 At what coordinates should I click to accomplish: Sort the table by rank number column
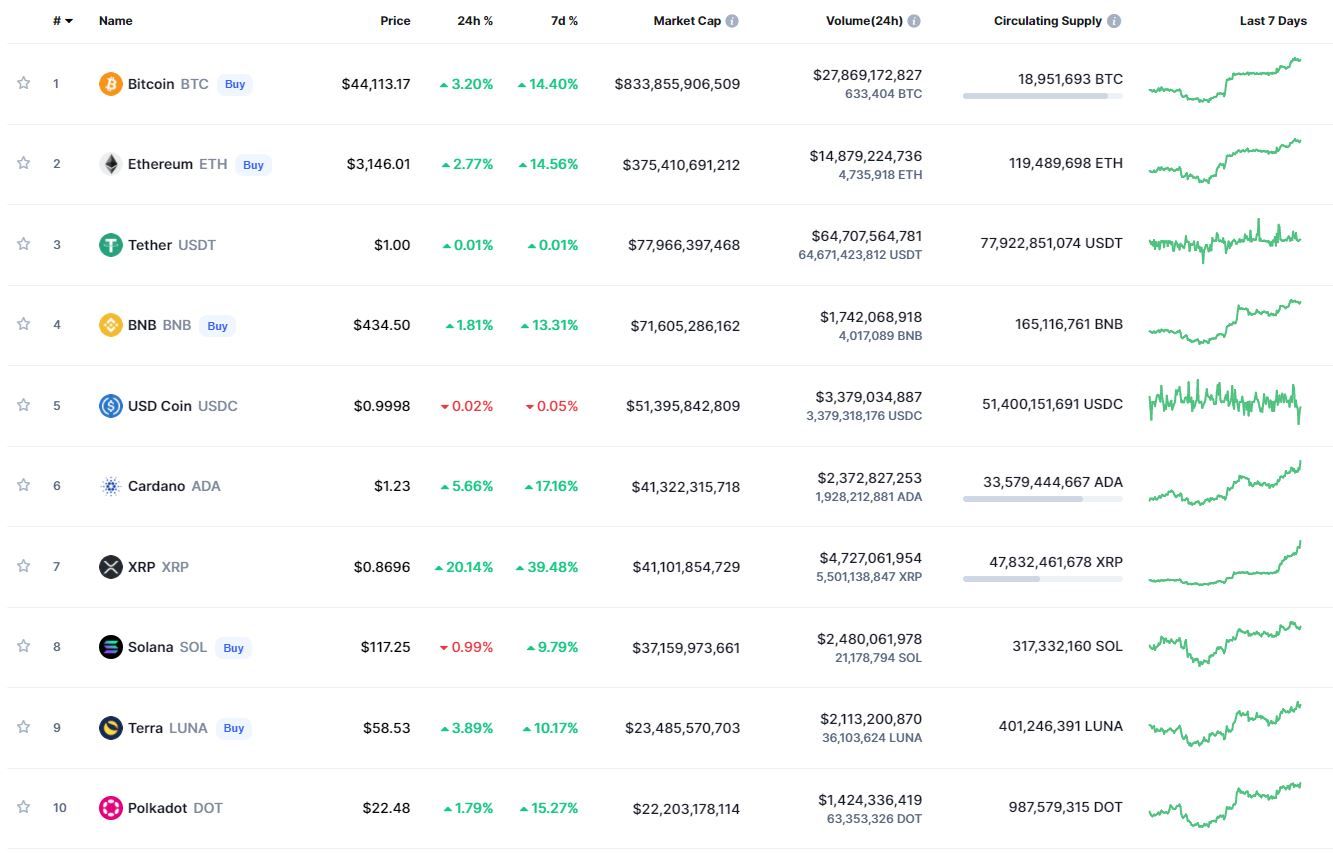pyautogui.click(x=62, y=21)
